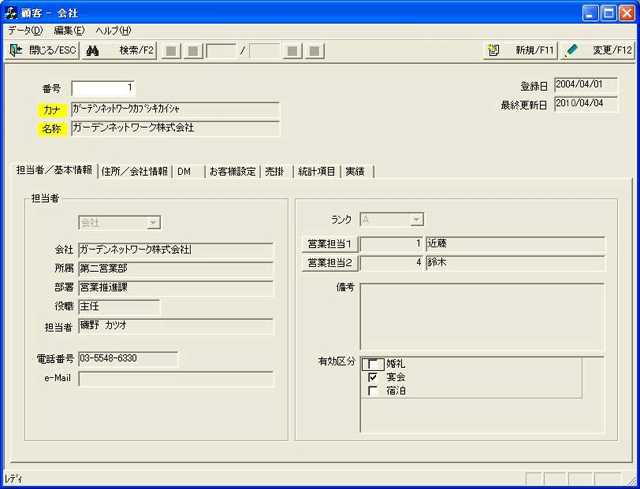Open the ランク dropdown
The width and height of the screenshot is (640, 489).
(417, 219)
